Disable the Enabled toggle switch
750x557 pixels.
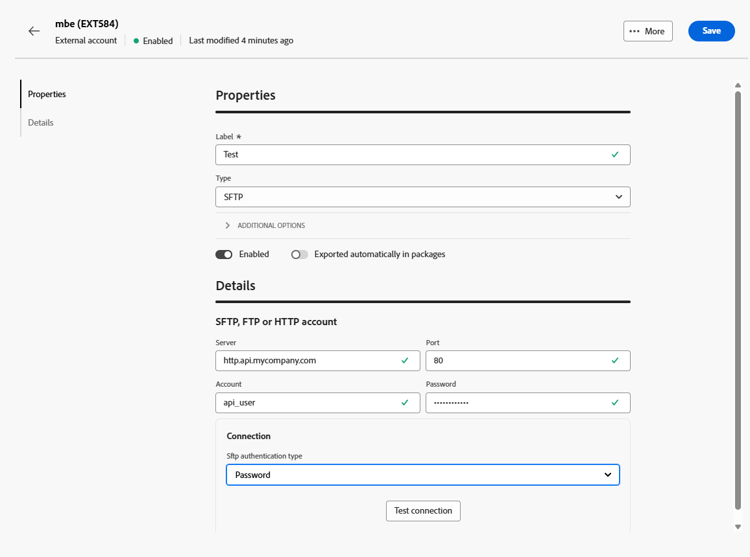coord(224,254)
